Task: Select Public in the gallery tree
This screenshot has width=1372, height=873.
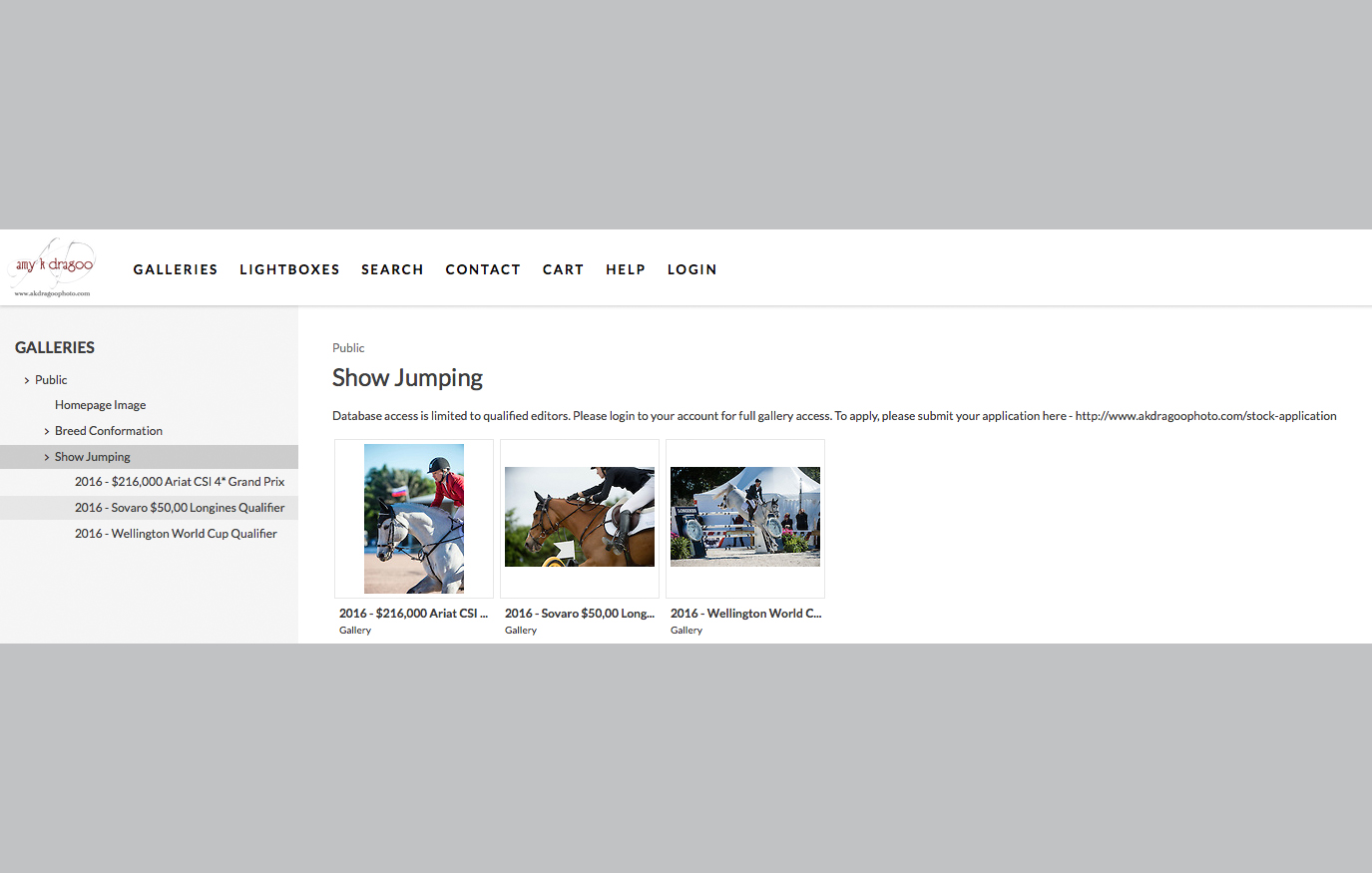Action: pyautogui.click(x=51, y=380)
